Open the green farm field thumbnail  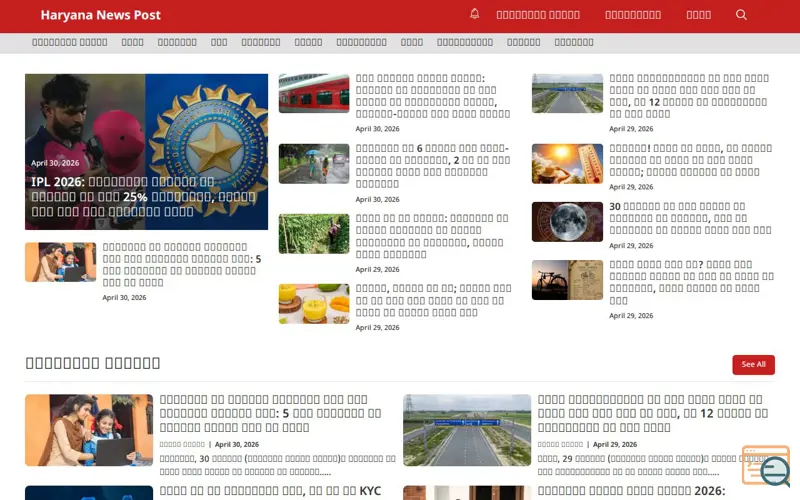pos(314,234)
